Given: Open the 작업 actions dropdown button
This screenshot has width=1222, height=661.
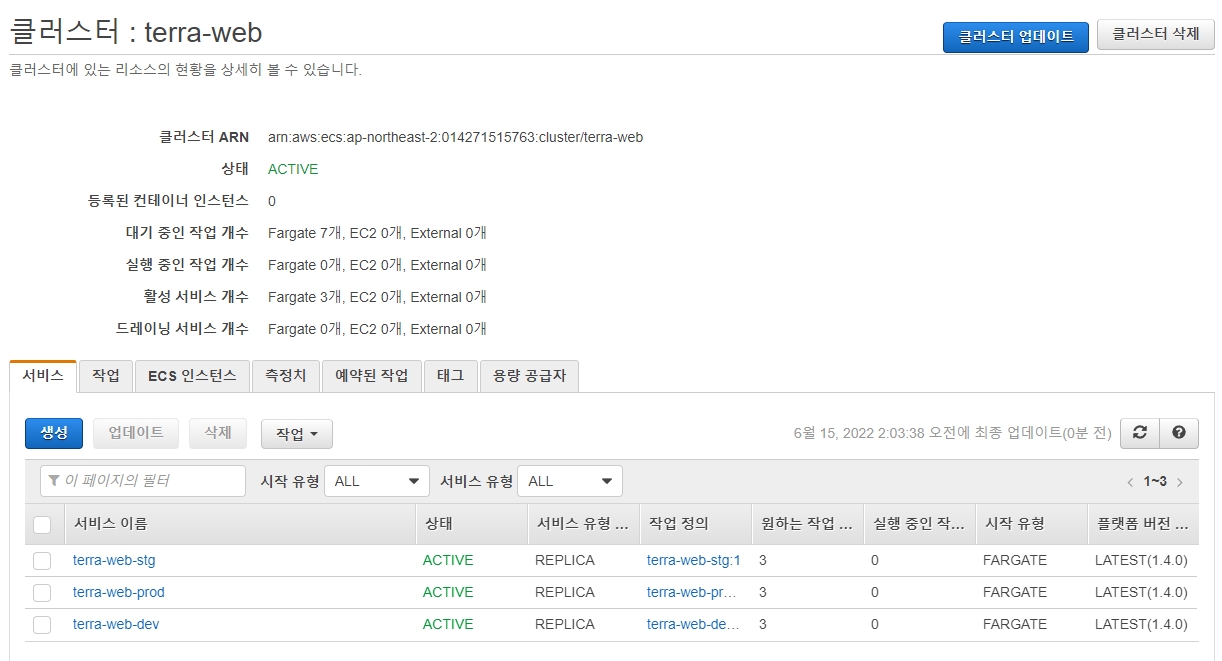Looking at the screenshot, I should point(296,434).
